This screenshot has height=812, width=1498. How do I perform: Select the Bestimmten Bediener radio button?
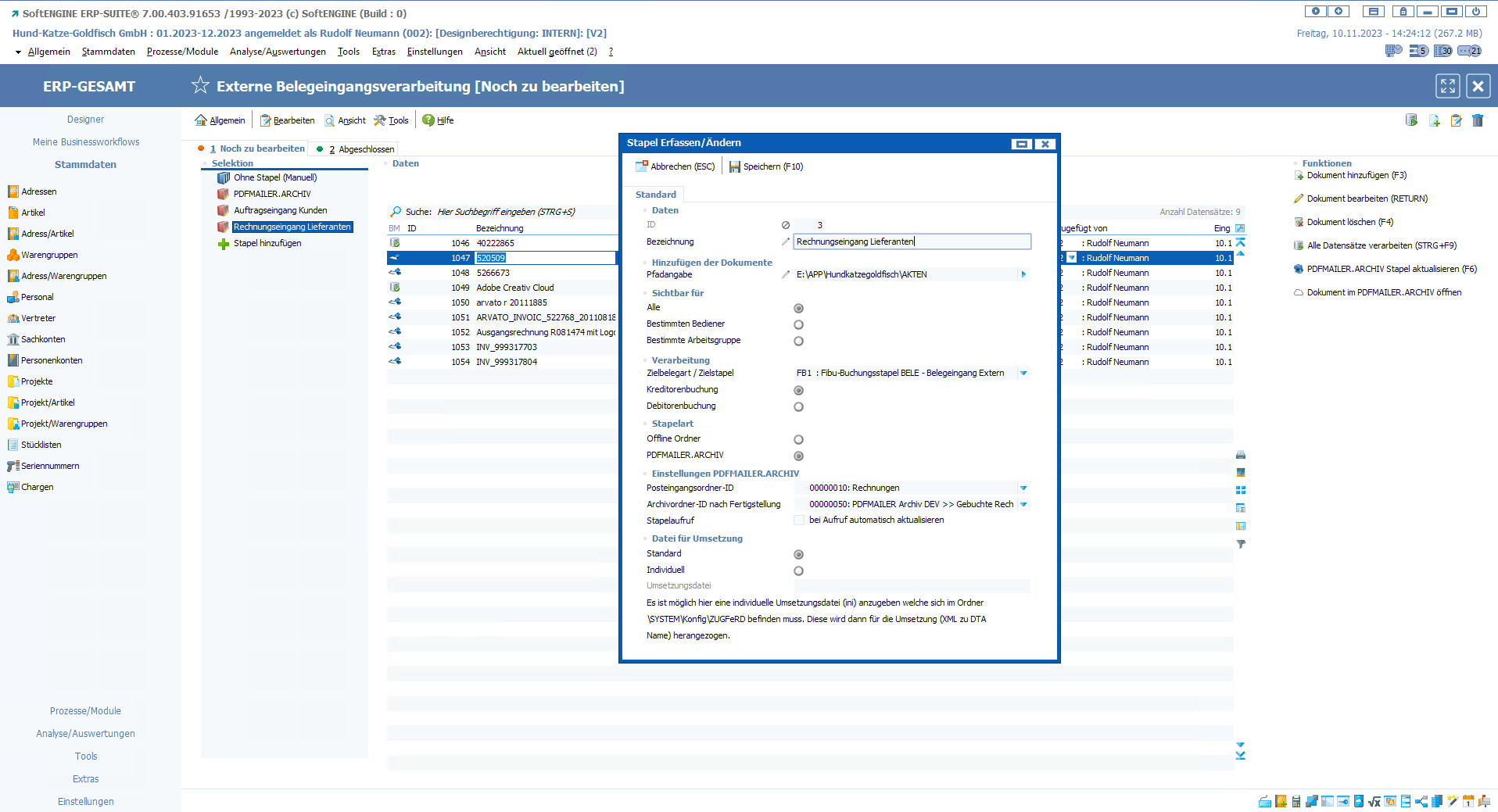[x=798, y=324]
